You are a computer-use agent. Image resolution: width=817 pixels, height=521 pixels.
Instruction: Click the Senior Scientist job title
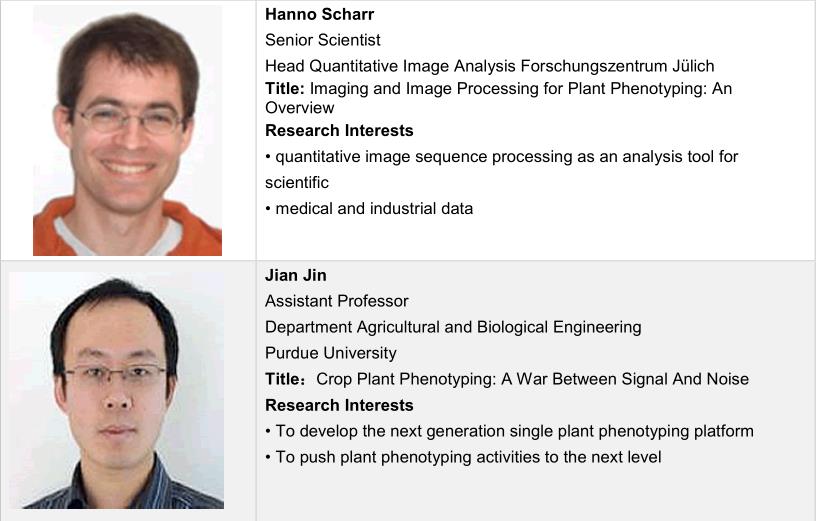[x=323, y=40]
